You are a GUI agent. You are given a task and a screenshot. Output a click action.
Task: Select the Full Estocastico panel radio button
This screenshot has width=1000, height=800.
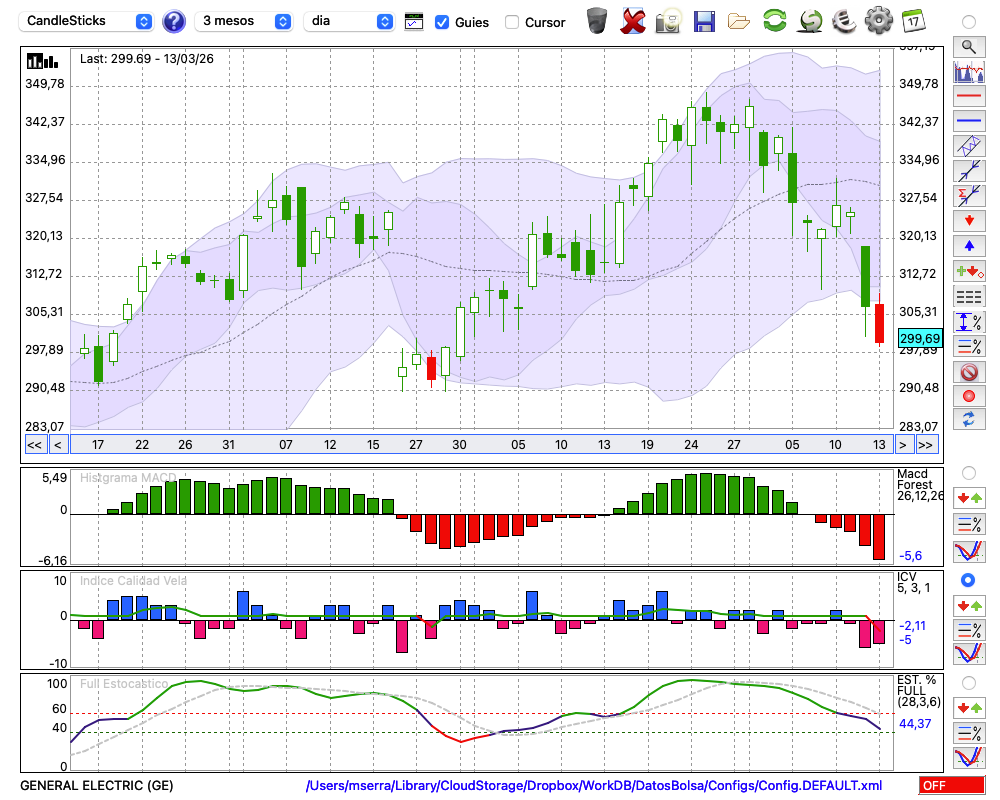point(968,683)
